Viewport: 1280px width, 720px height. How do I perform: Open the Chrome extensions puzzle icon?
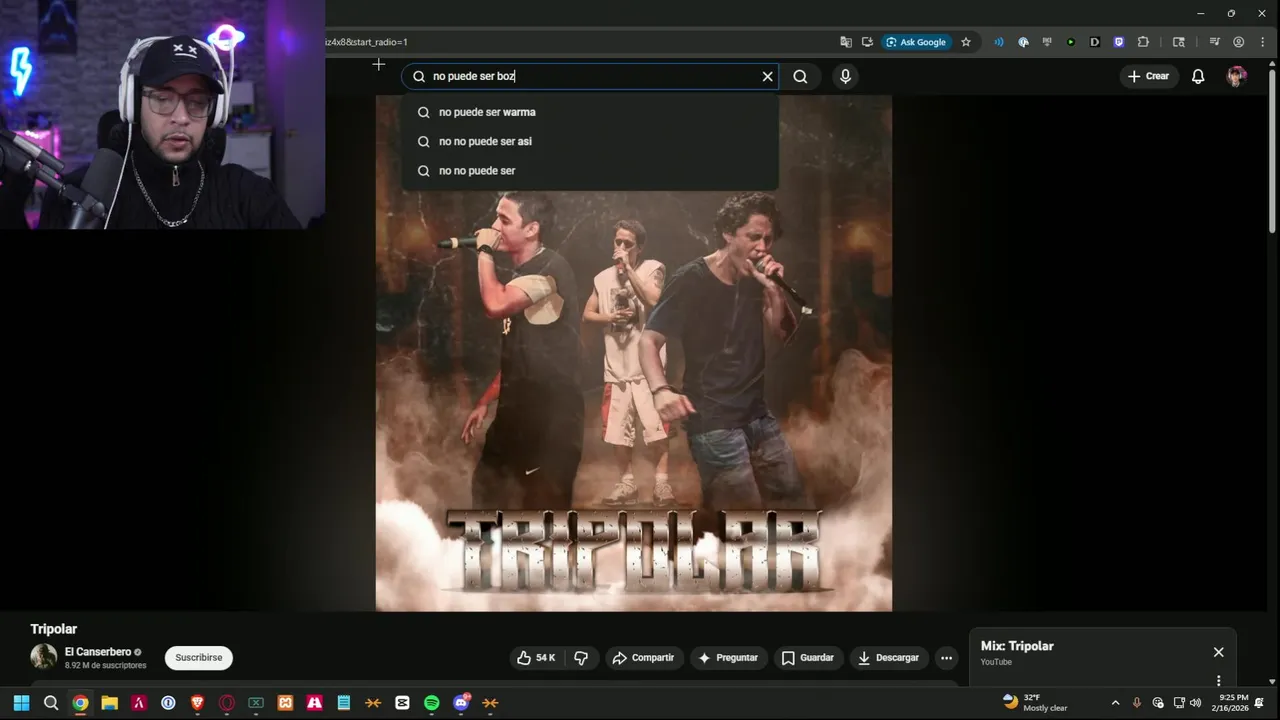(1144, 42)
